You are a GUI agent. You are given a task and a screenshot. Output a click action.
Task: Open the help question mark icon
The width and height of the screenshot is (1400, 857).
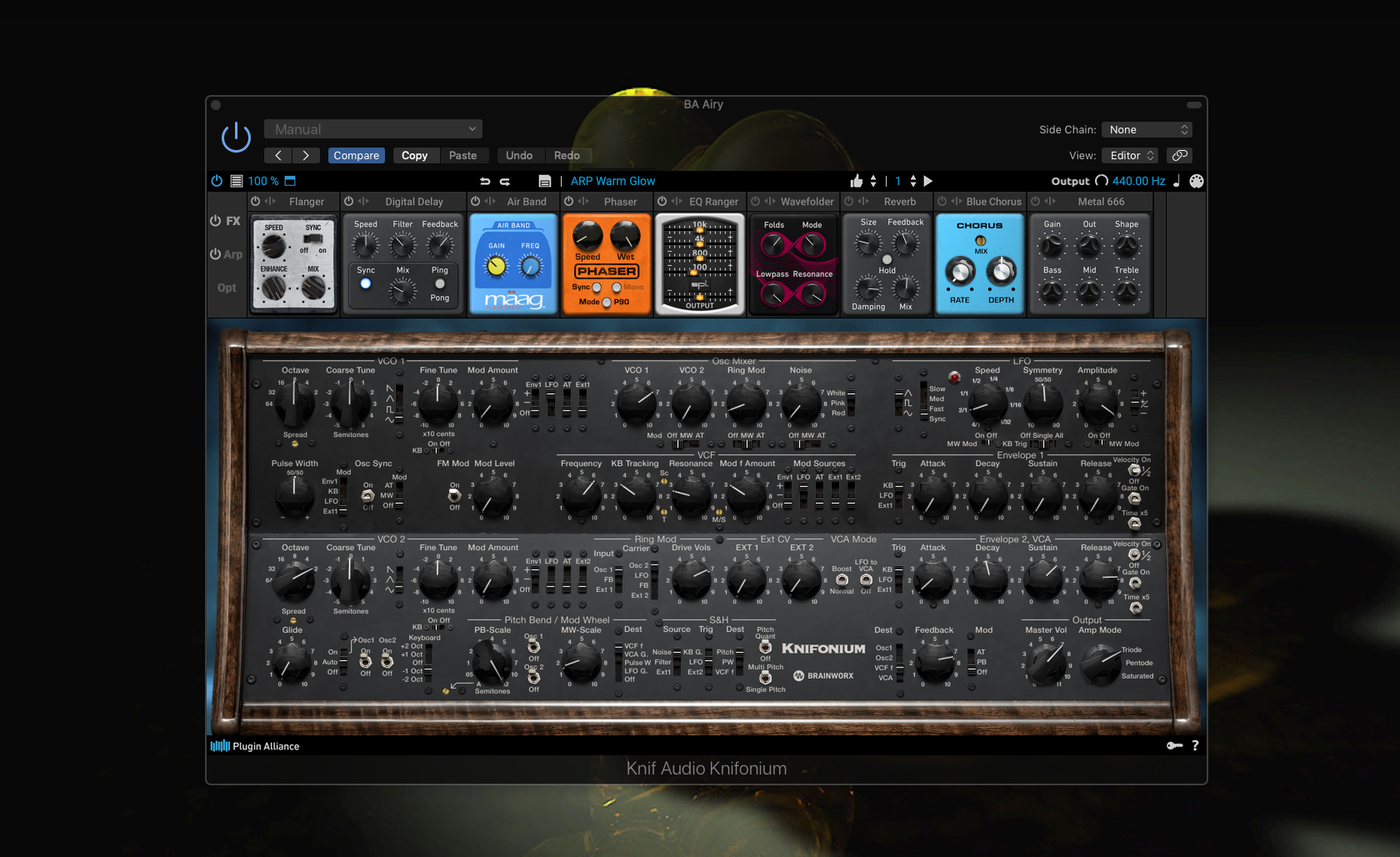pyautogui.click(x=1195, y=746)
